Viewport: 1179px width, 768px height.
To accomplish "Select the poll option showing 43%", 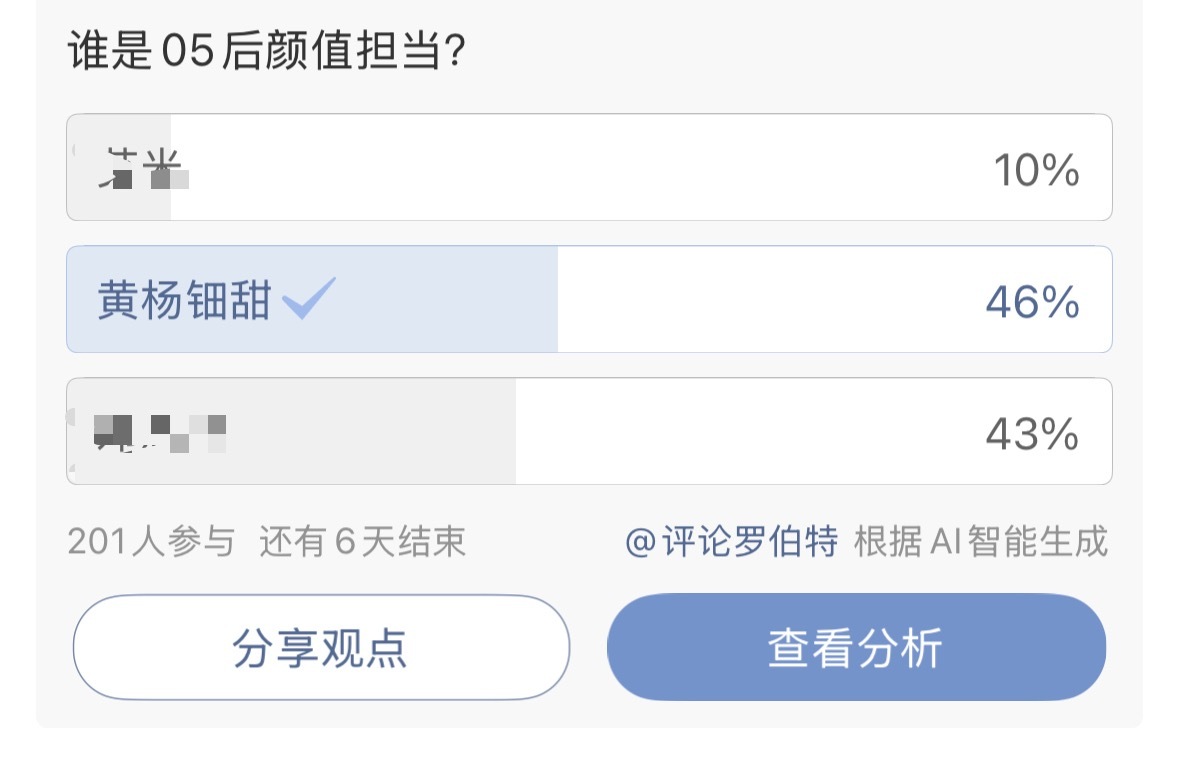I will pyautogui.click(x=588, y=431).
